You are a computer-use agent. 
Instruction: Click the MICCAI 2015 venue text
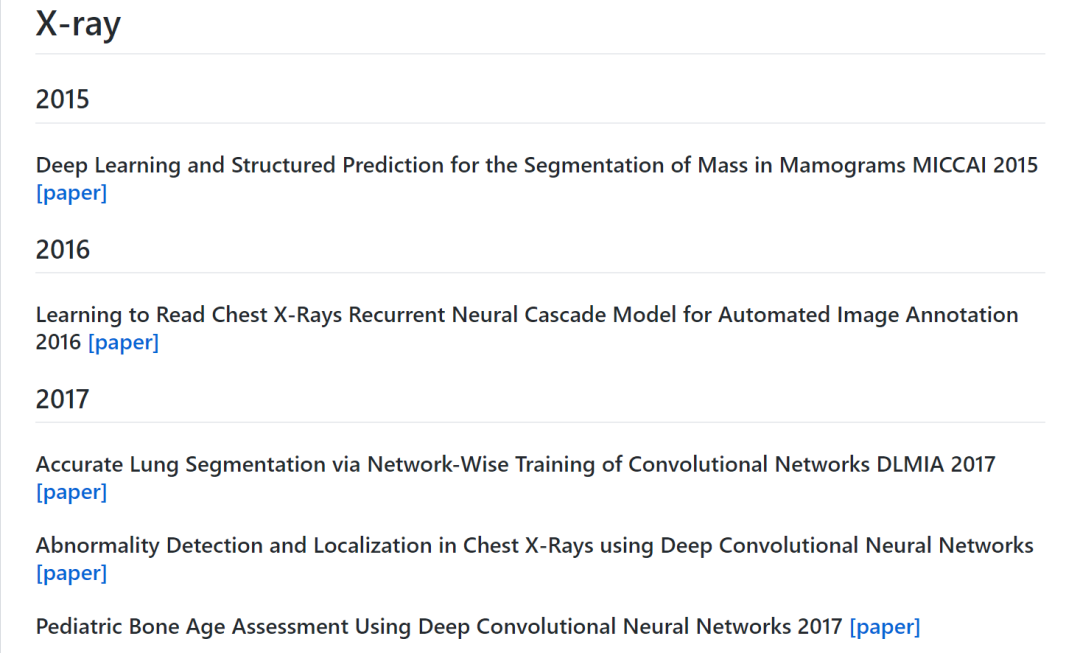(975, 165)
